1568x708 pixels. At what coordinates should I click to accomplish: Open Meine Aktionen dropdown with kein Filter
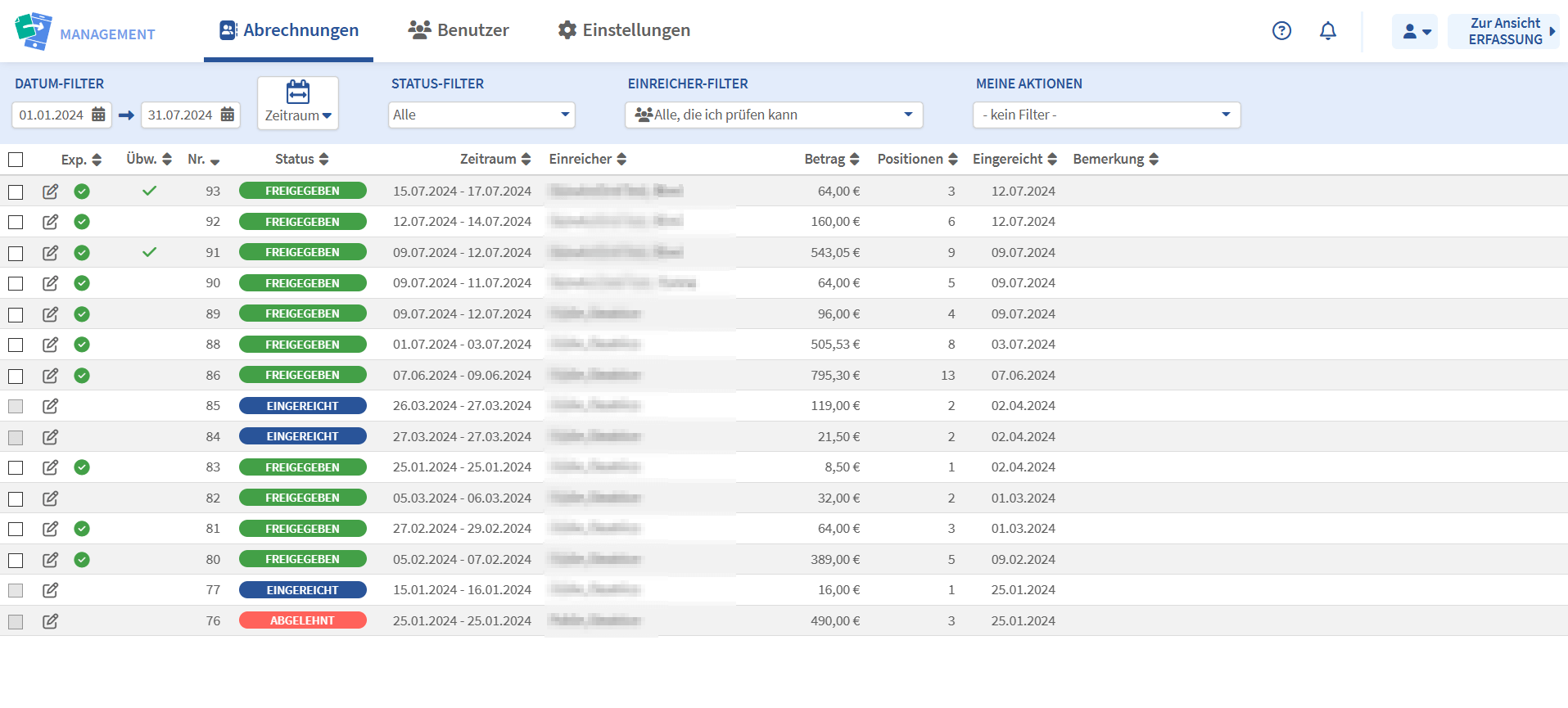(1106, 115)
